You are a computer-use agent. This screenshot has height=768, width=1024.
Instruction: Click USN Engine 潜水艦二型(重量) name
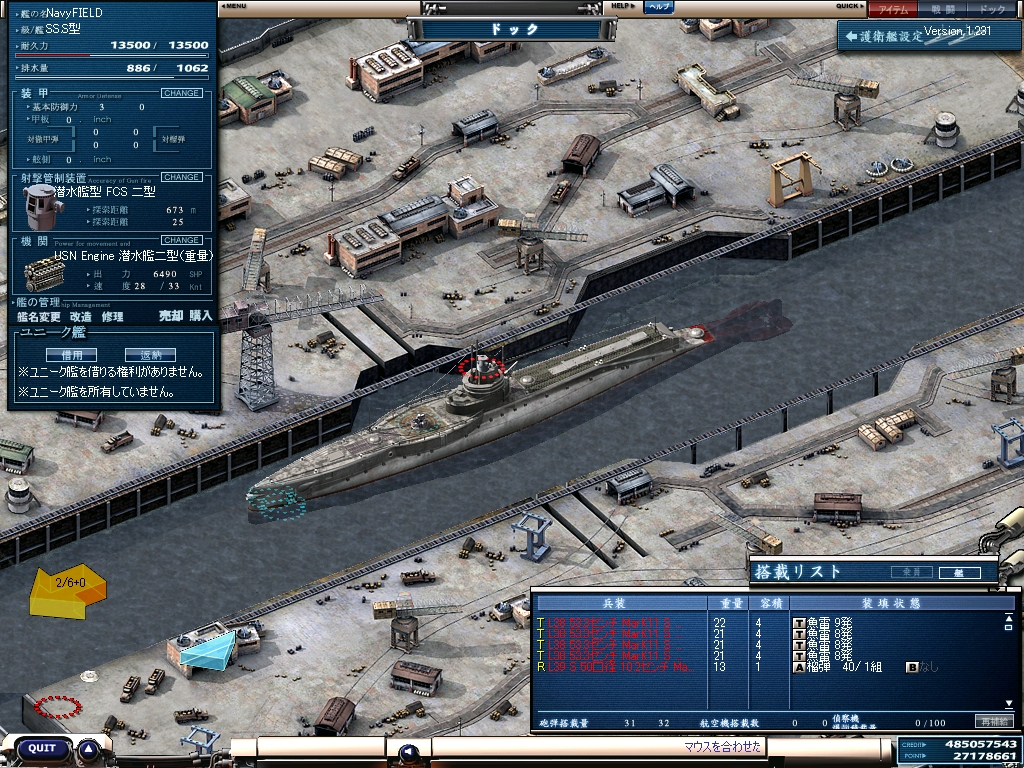(x=133, y=256)
